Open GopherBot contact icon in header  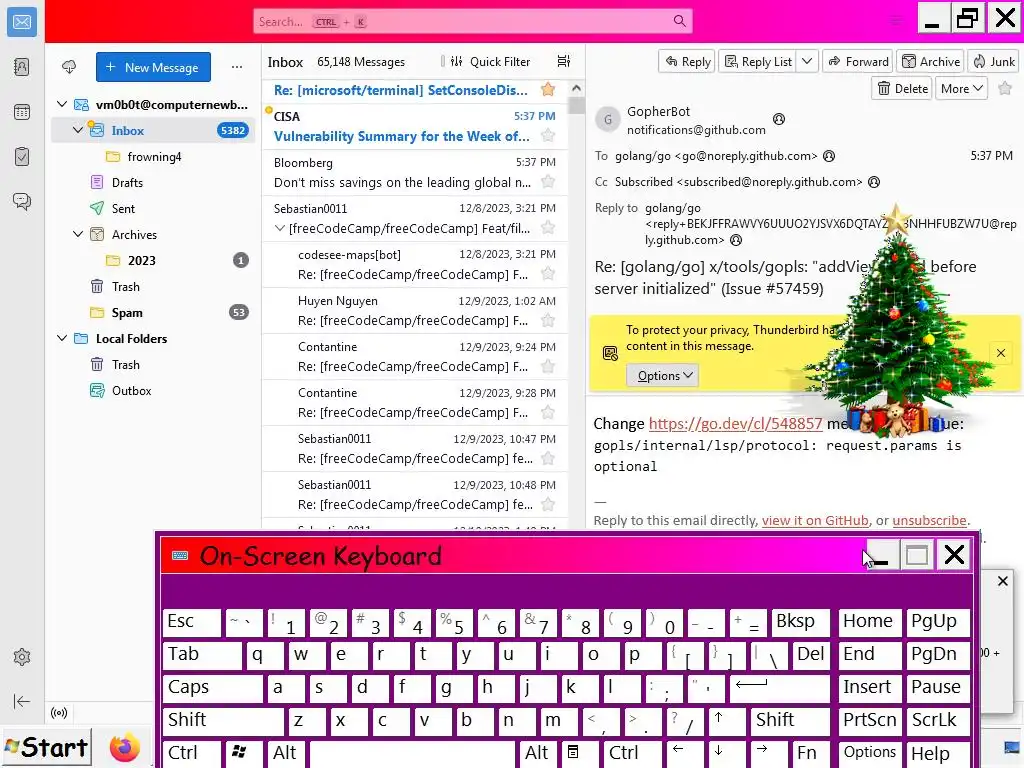coord(778,119)
